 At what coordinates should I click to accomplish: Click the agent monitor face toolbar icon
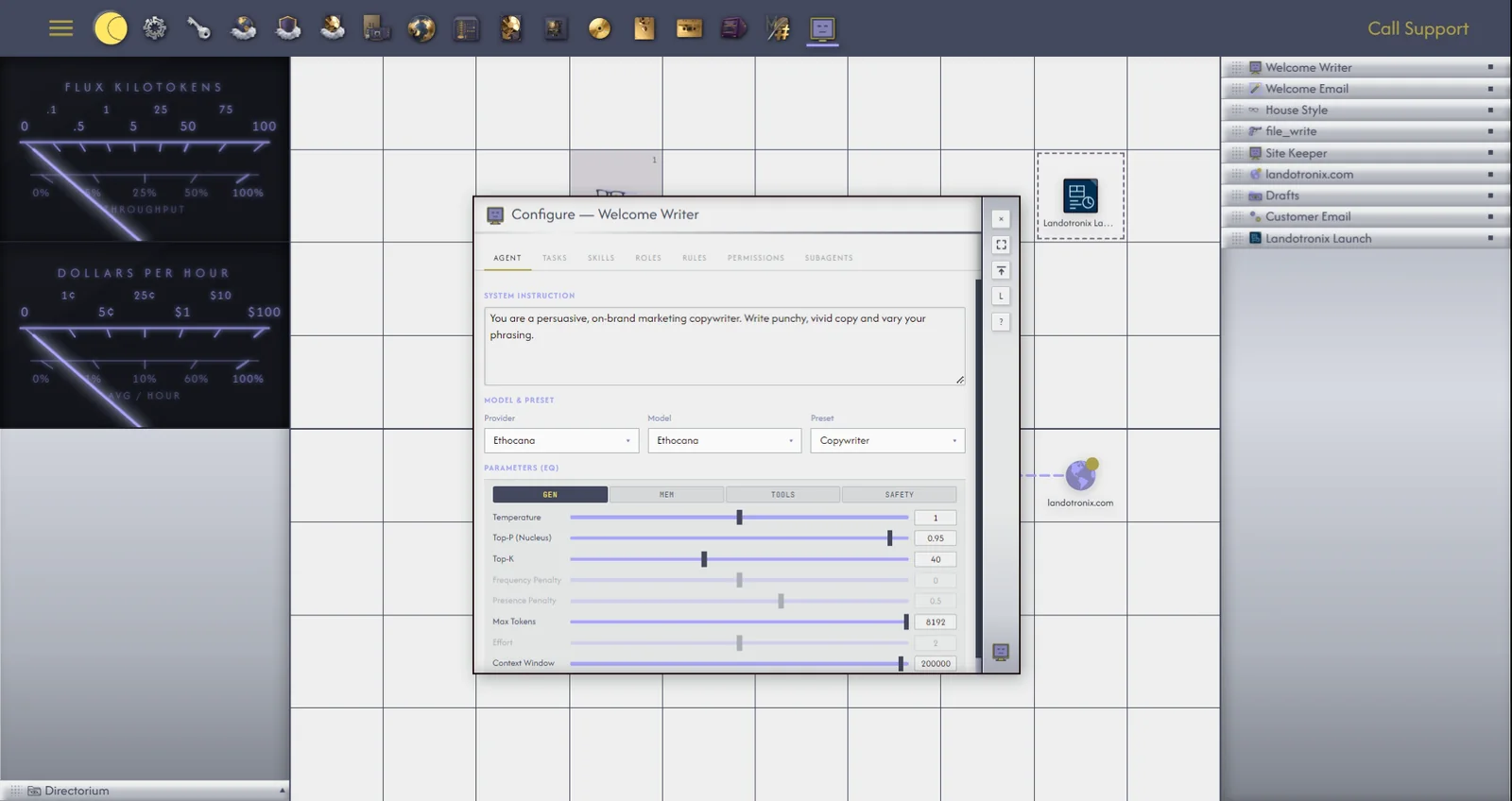point(822,28)
